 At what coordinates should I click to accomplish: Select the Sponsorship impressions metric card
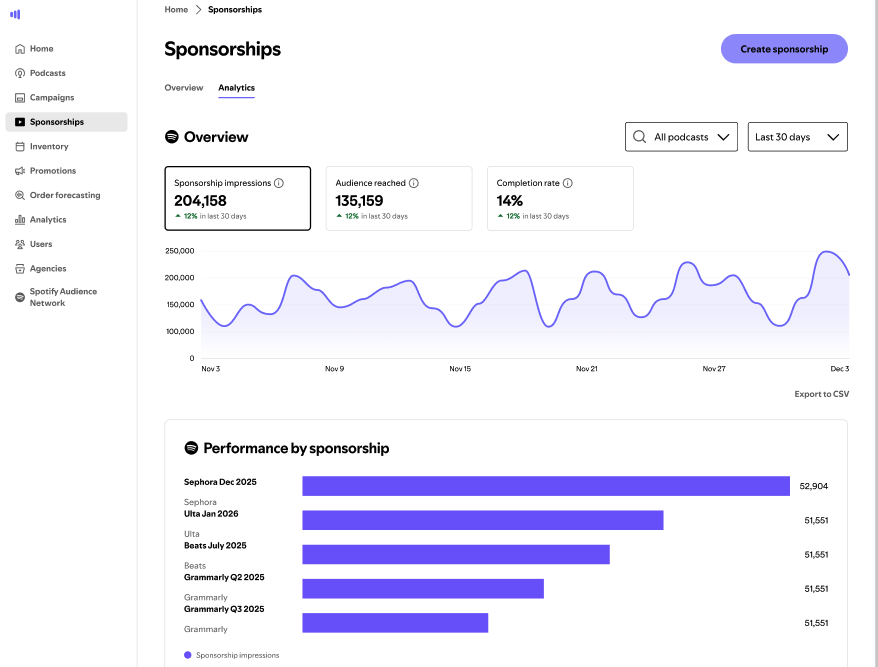(237, 198)
